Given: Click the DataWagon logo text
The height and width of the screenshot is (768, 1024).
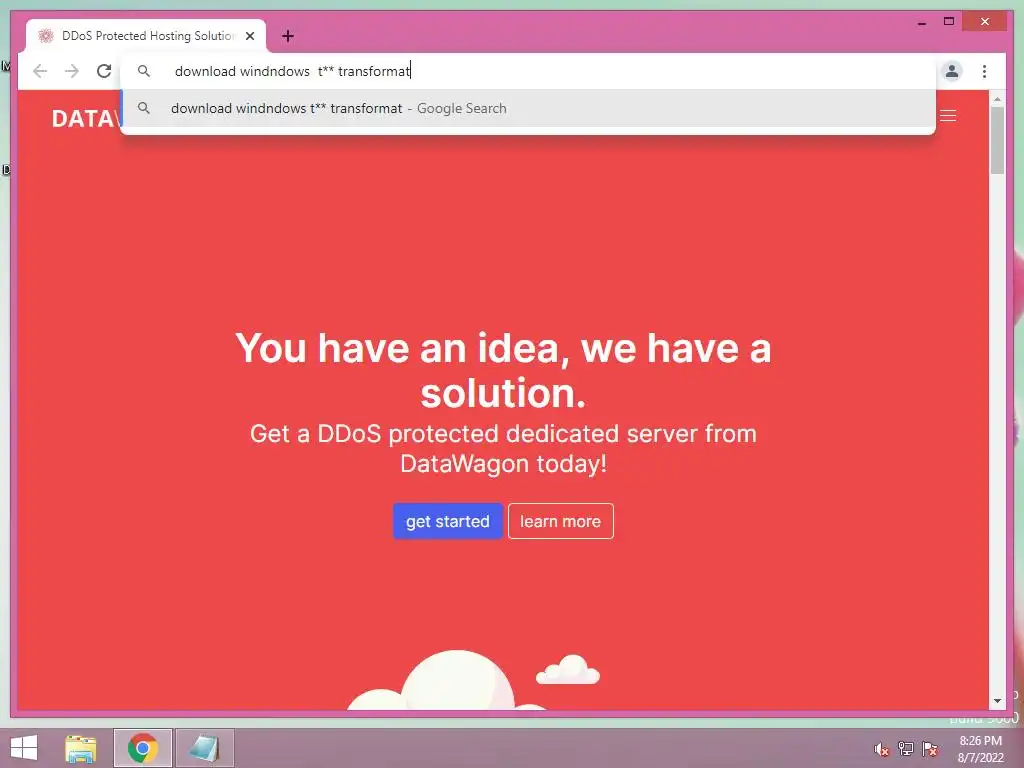Looking at the screenshot, I should tap(86, 119).
